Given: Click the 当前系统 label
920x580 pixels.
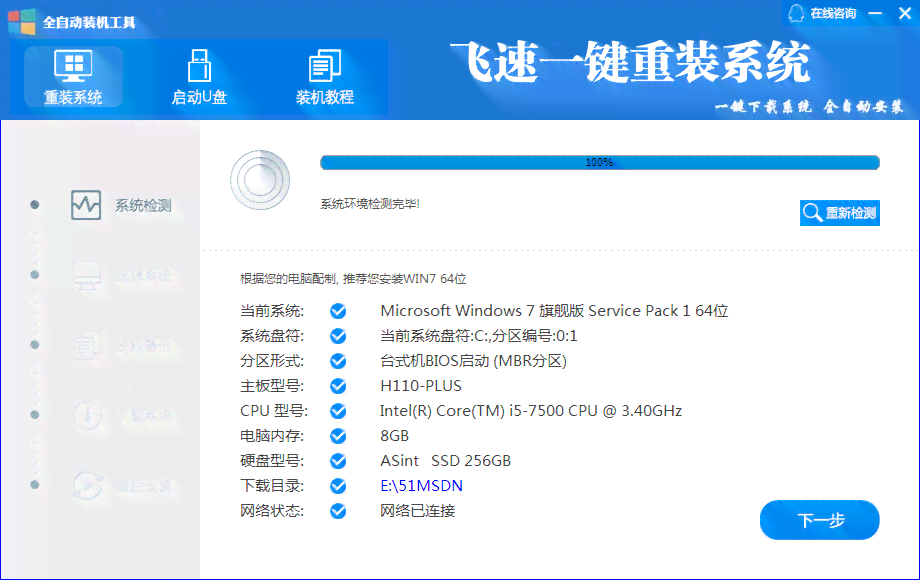Looking at the screenshot, I should pos(272,311).
